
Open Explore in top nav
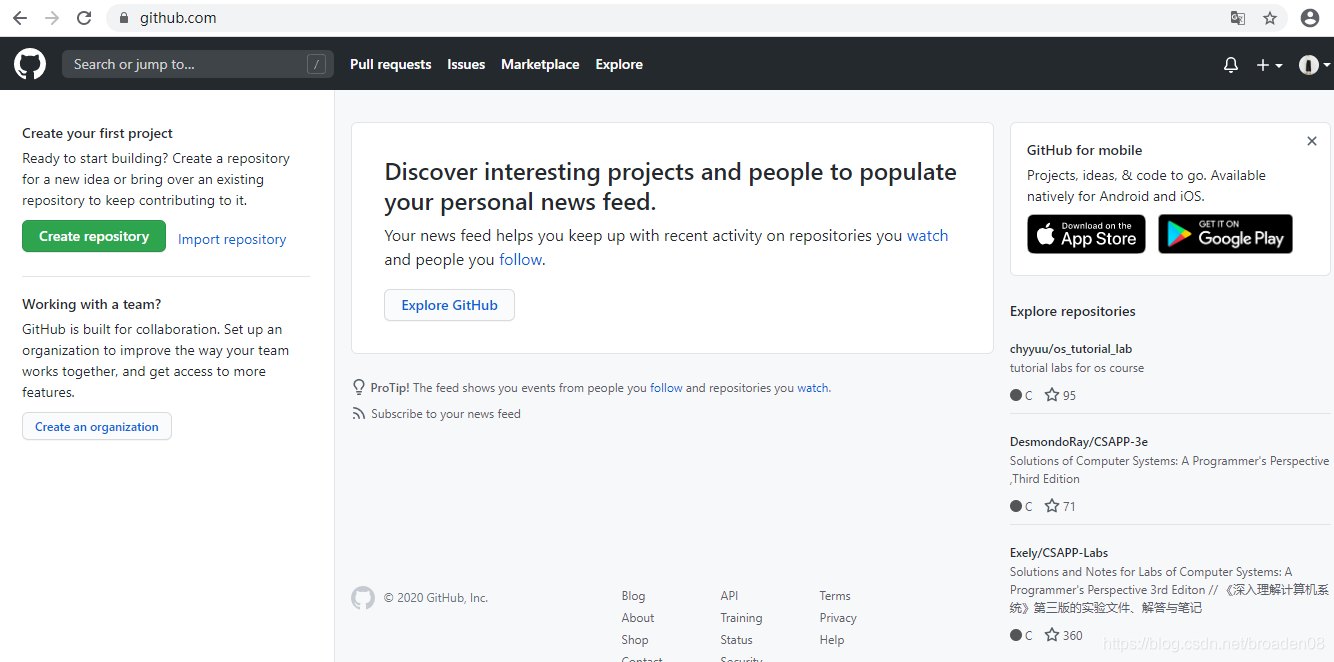(619, 64)
